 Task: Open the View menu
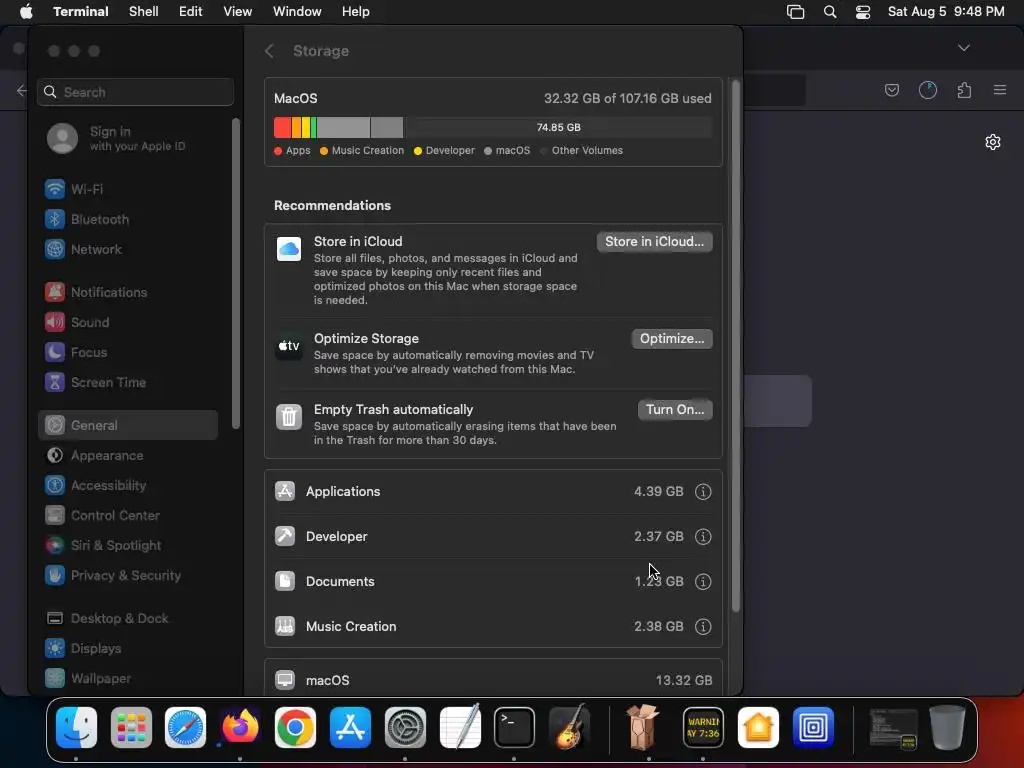point(238,12)
